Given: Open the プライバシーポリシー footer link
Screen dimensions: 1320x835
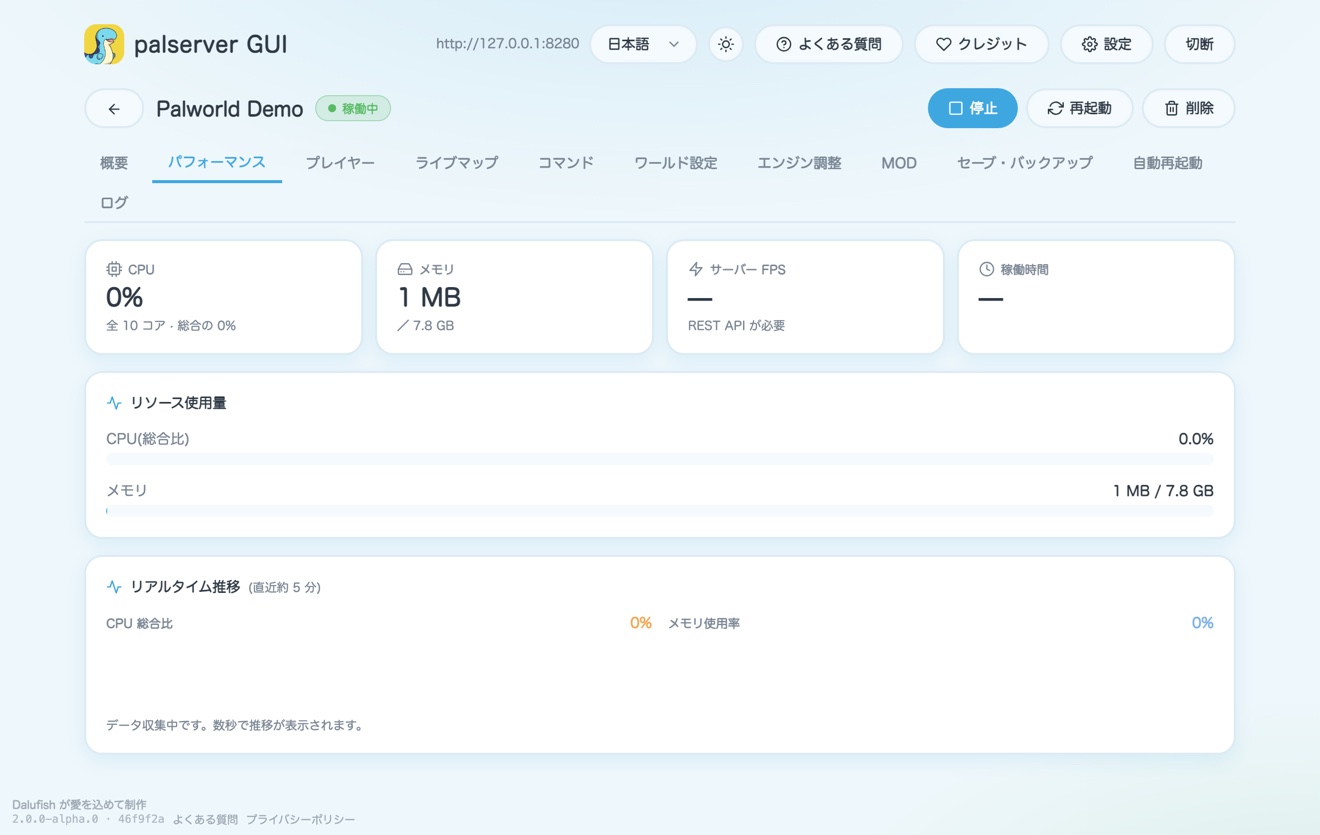Looking at the screenshot, I should (x=300, y=819).
